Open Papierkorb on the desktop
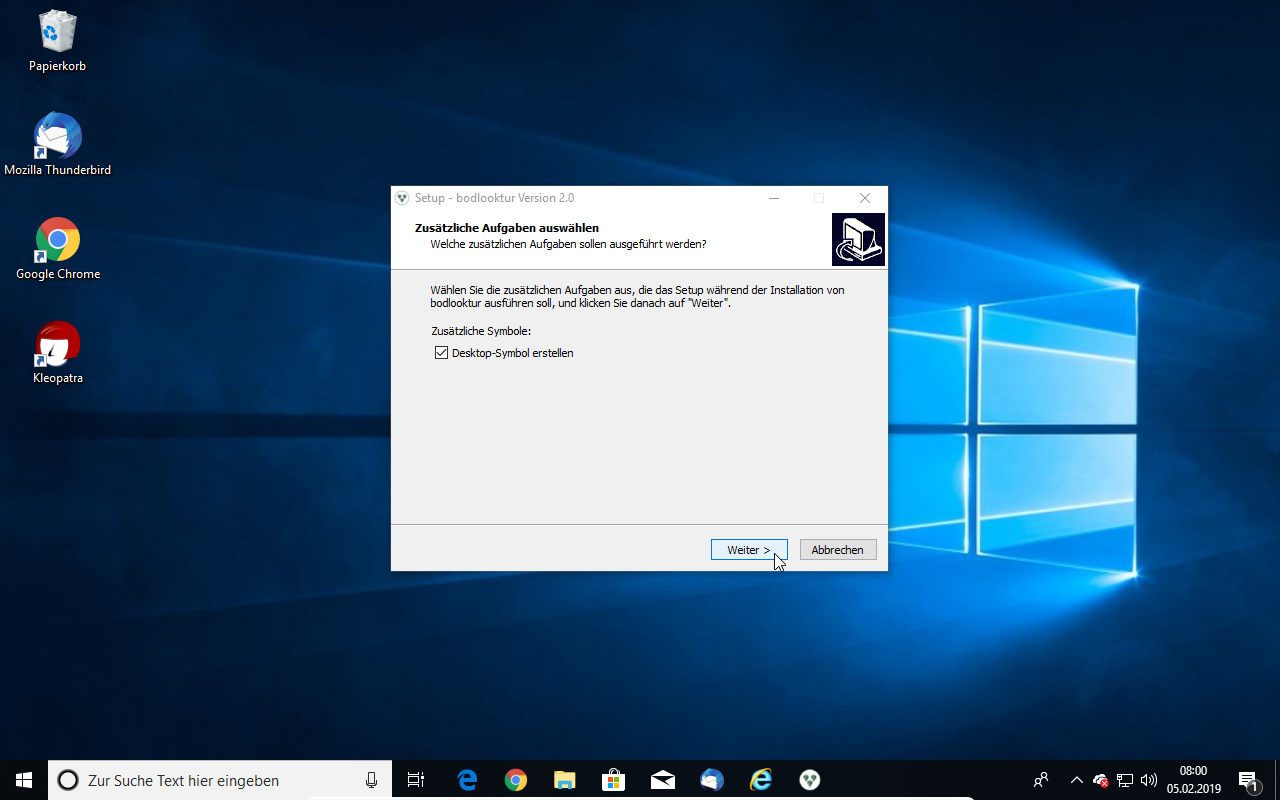The height and width of the screenshot is (800, 1280). pyautogui.click(x=57, y=32)
